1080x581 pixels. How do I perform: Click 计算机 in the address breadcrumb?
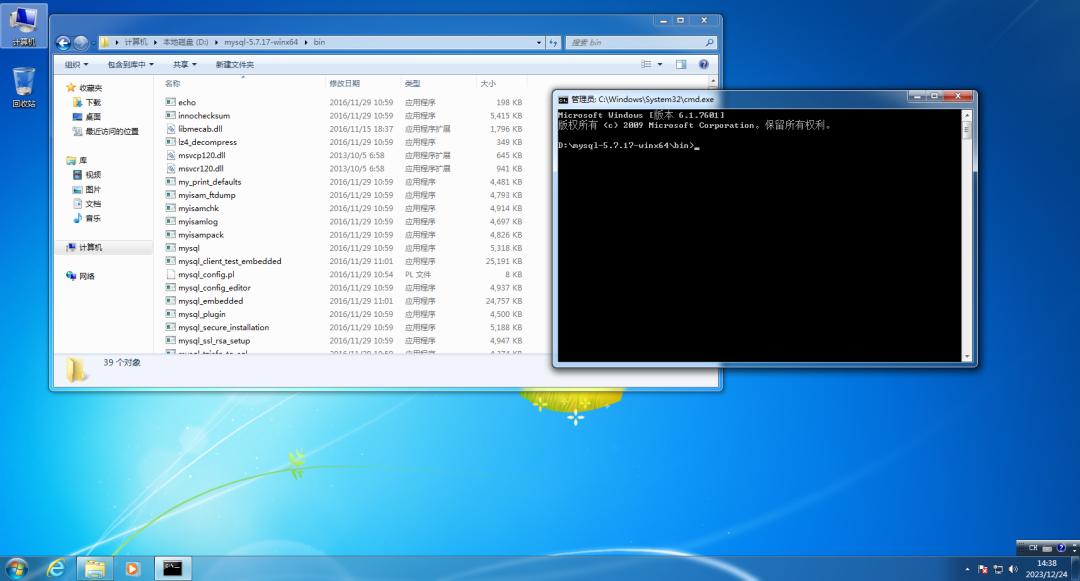coord(136,42)
